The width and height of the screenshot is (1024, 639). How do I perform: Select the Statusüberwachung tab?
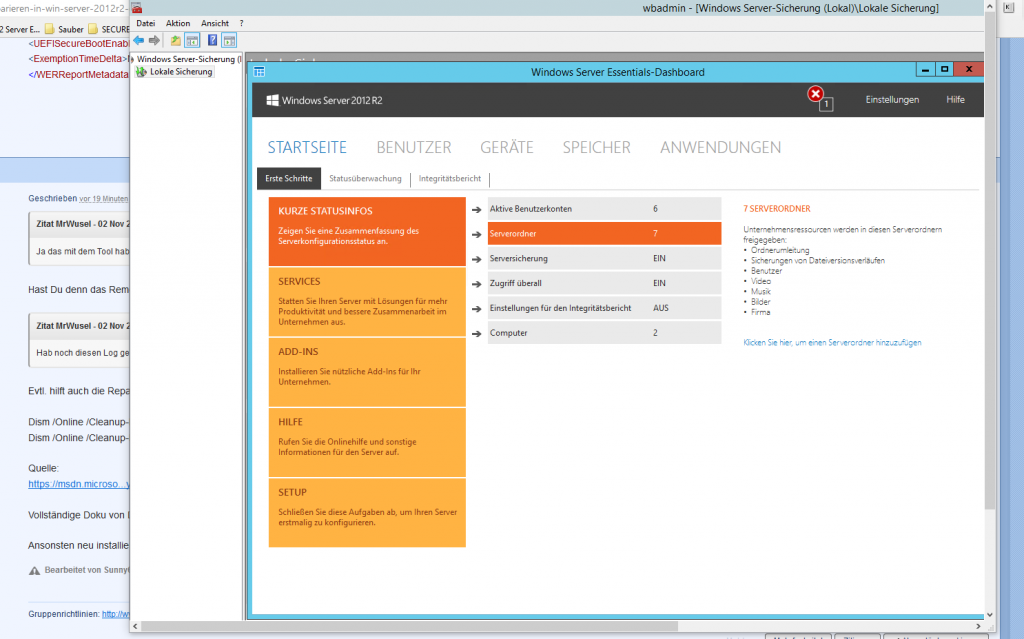tap(365, 178)
